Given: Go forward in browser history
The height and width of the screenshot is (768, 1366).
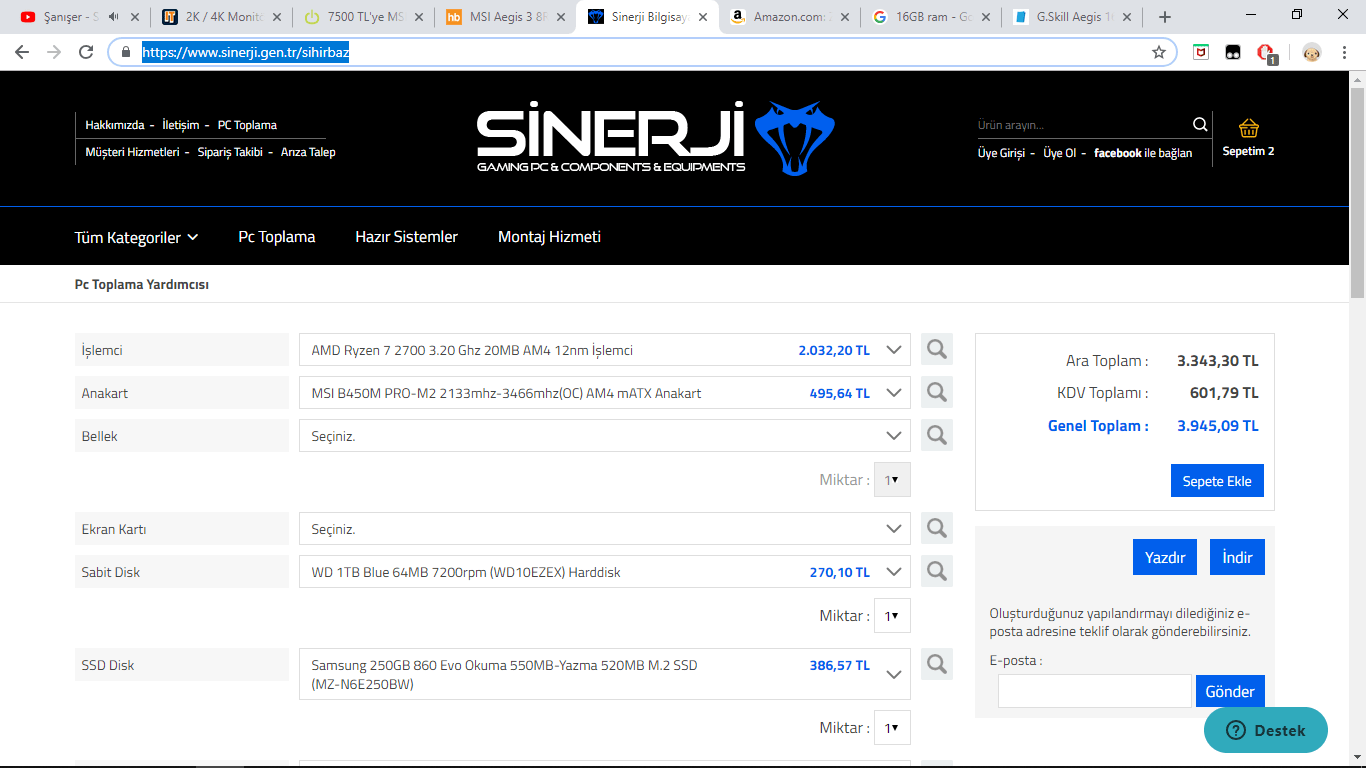Looking at the screenshot, I should pyautogui.click(x=54, y=52).
